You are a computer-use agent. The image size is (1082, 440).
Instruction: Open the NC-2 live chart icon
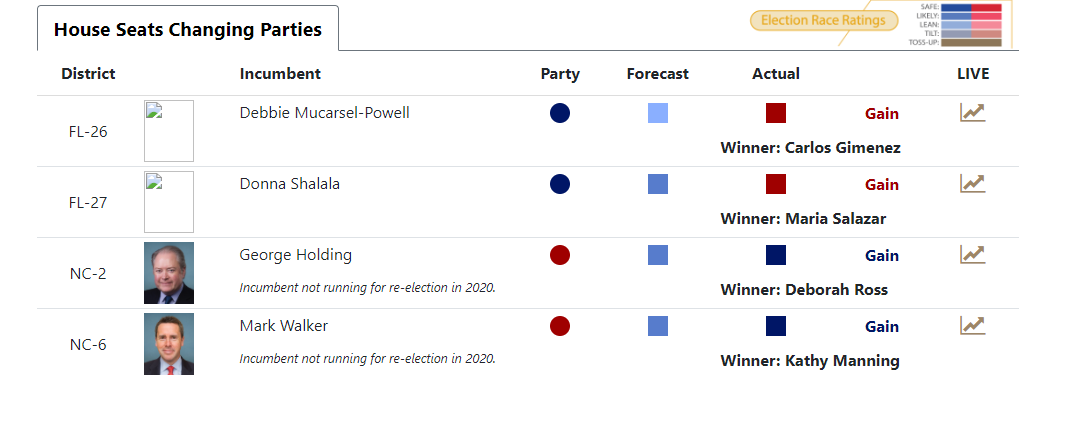[972, 254]
